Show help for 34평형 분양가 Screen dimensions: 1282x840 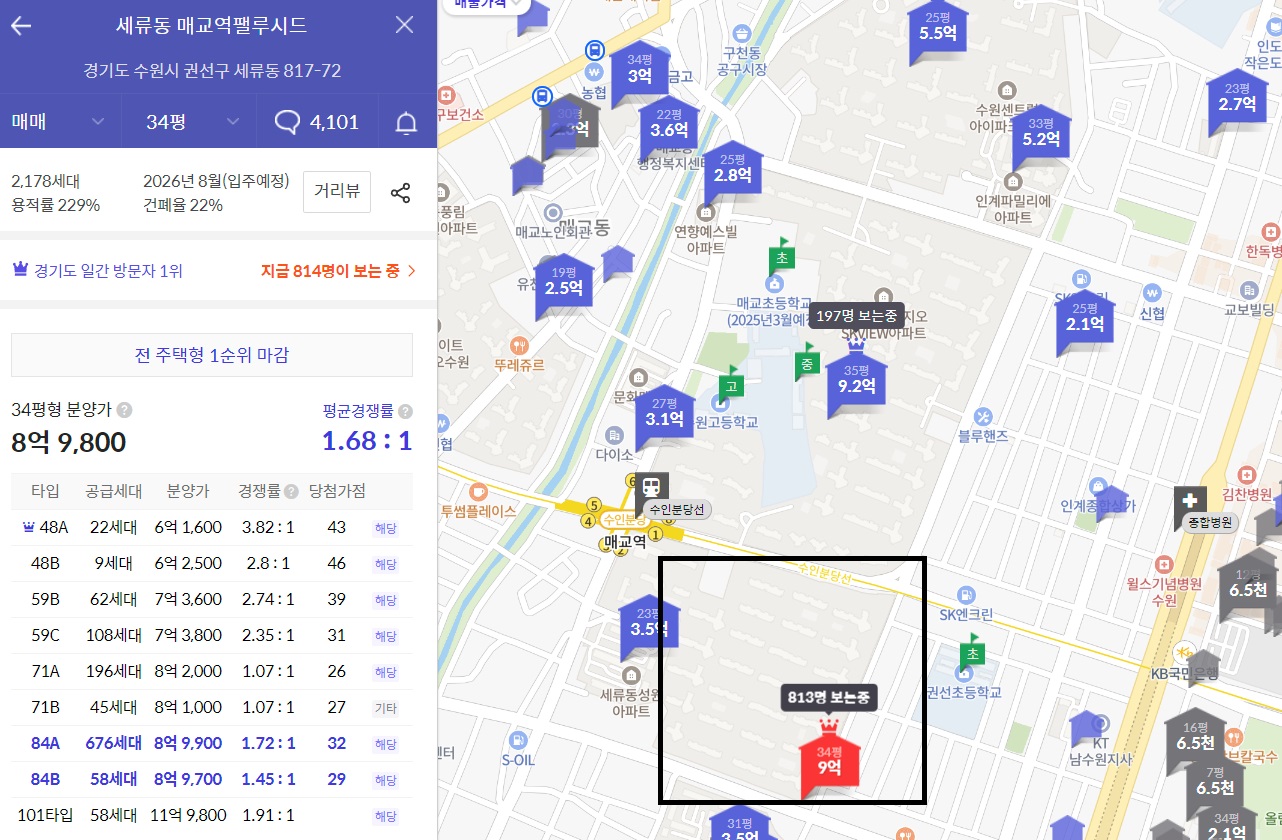point(125,410)
